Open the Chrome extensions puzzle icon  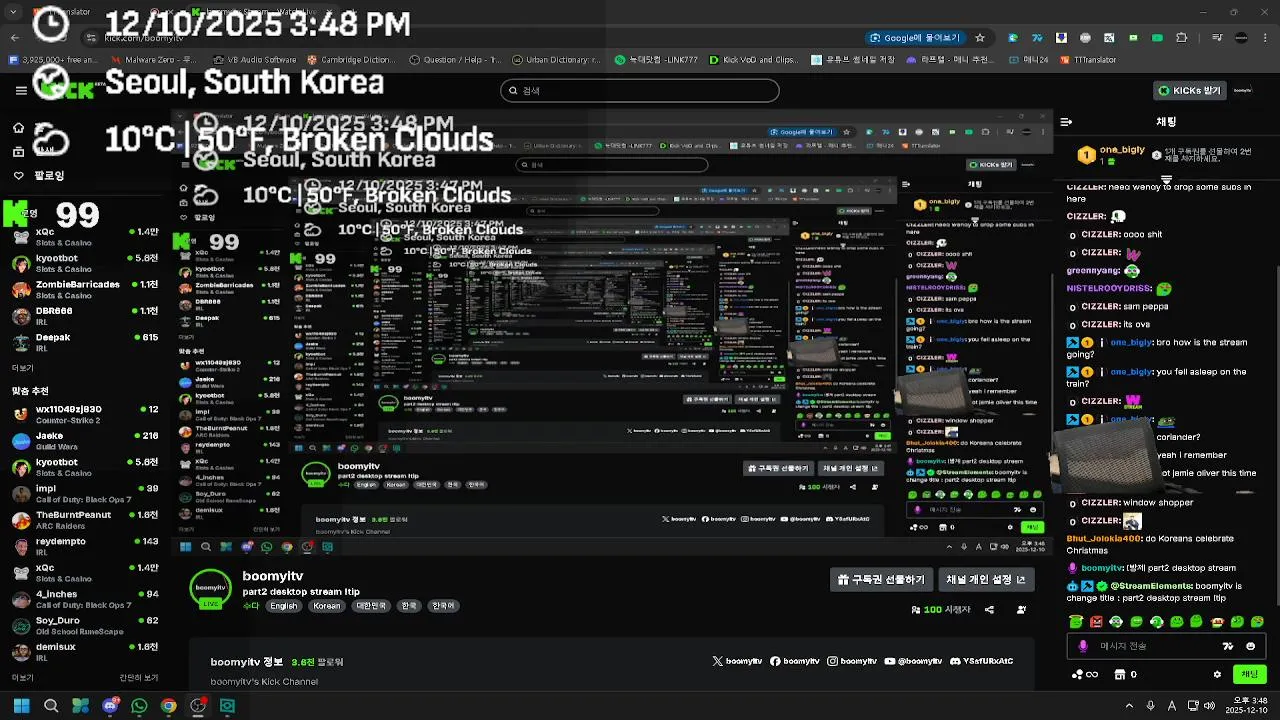1182,38
